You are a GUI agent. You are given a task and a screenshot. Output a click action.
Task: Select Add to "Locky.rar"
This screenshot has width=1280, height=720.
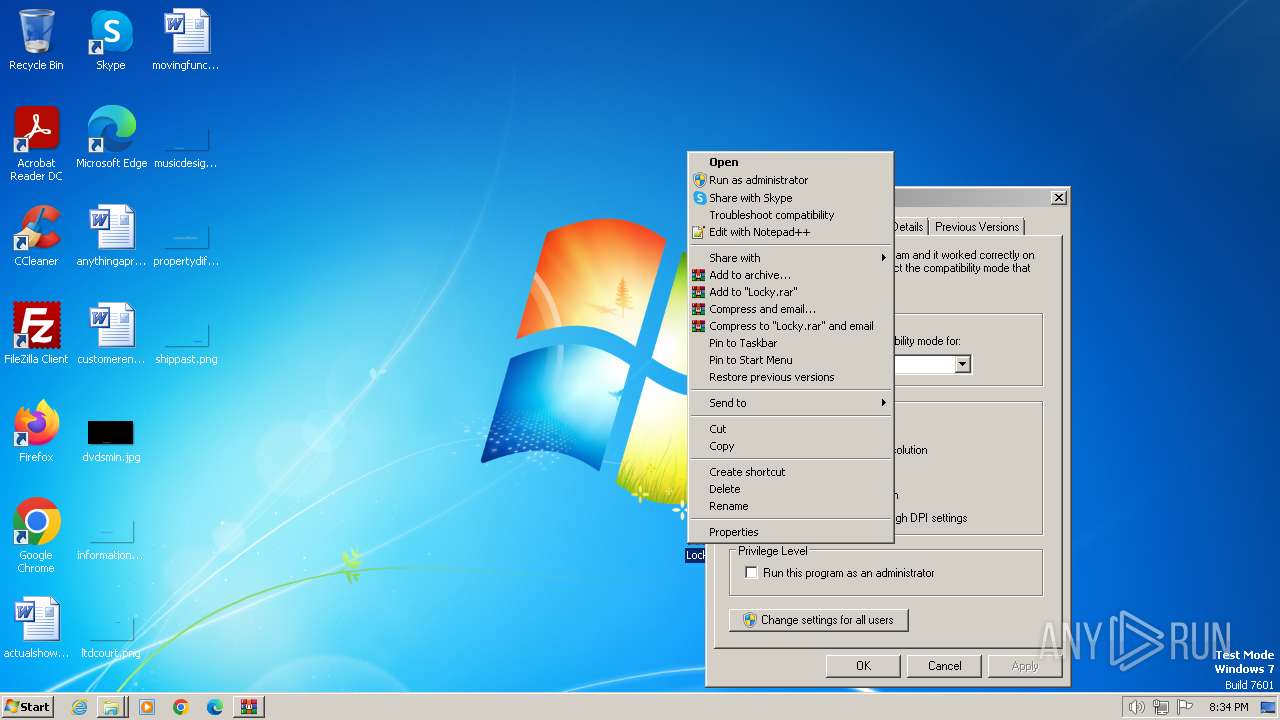pyautogui.click(x=790, y=292)
